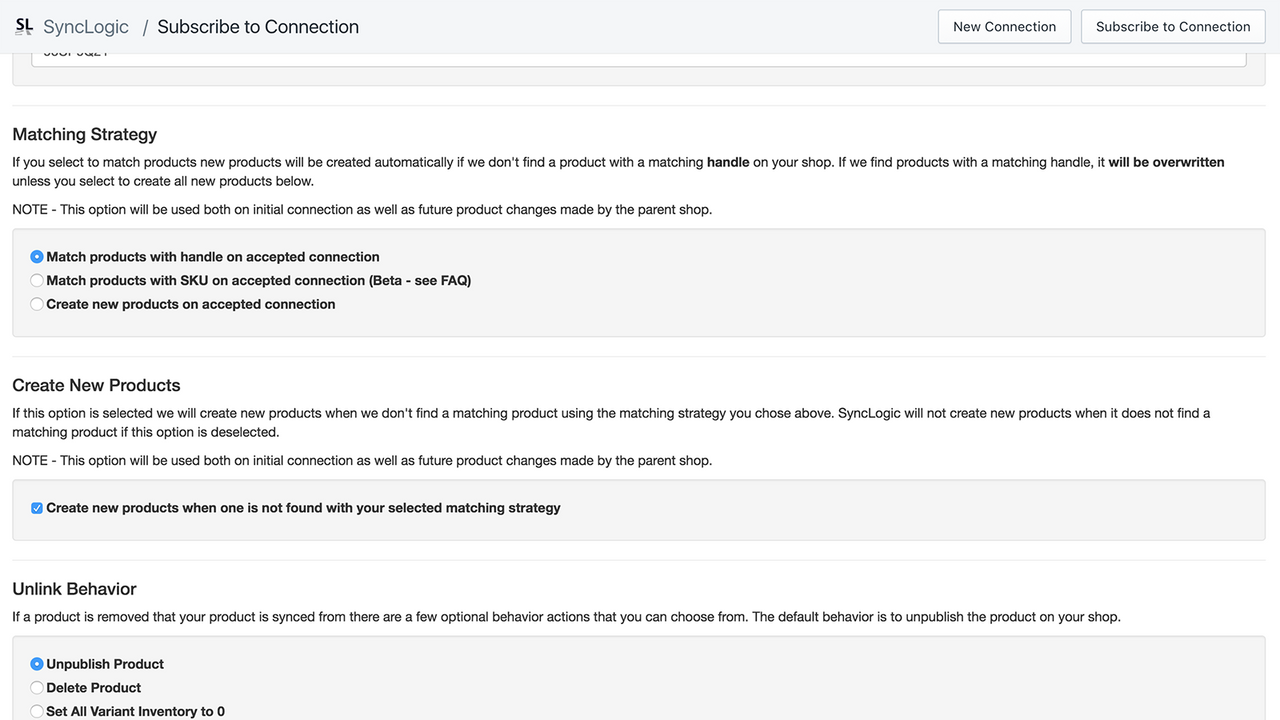The image size is (1280, 720).
Task: Click the SL logo icon
Action: [x=23, y=26]
